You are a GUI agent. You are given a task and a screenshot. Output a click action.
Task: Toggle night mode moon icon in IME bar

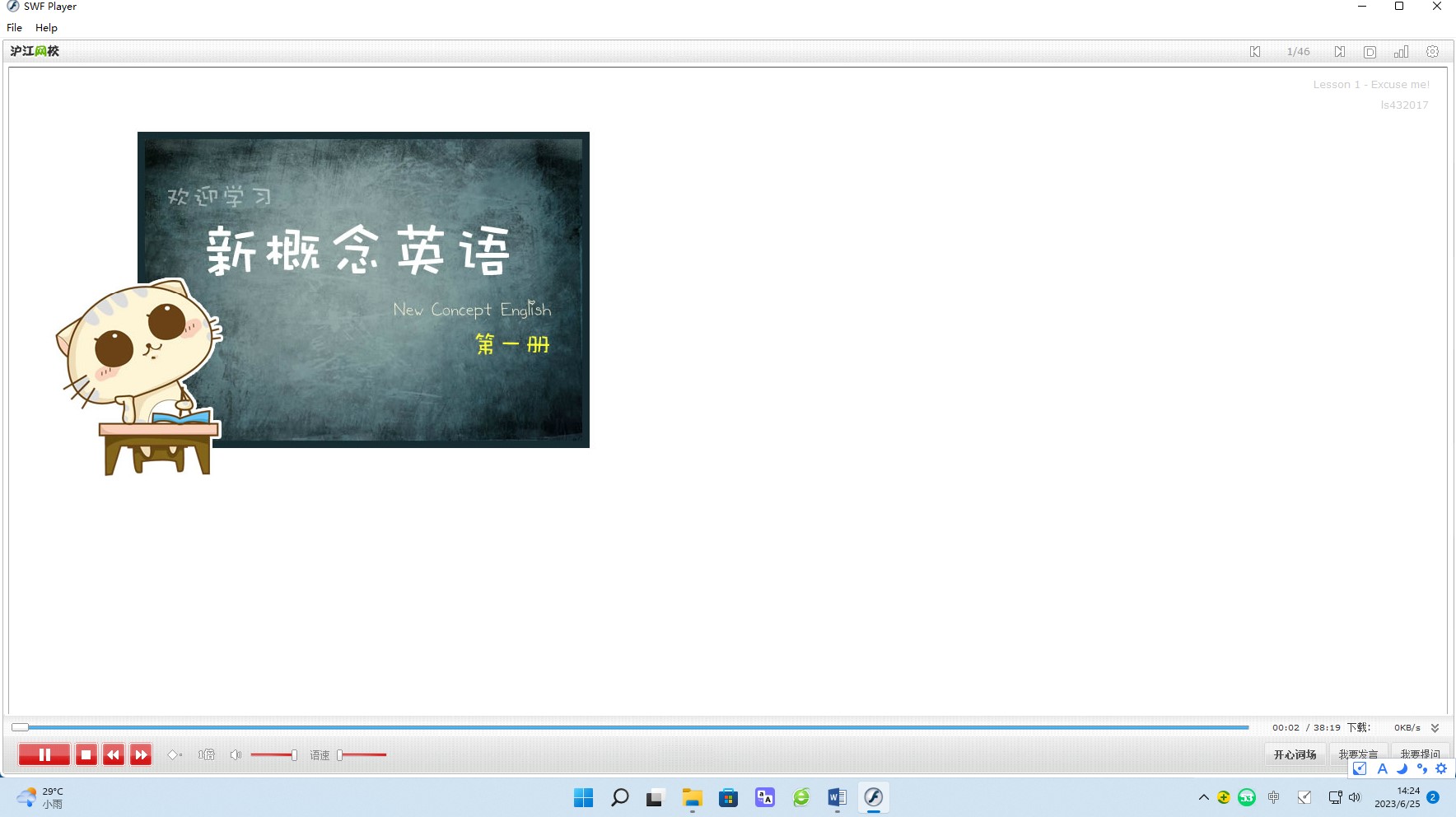(1402, 768)
